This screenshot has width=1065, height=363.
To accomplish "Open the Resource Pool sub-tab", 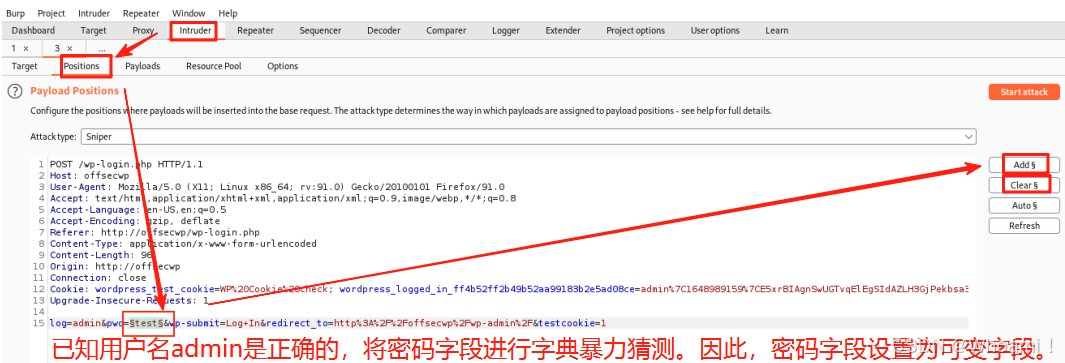I will coord(213,66).
